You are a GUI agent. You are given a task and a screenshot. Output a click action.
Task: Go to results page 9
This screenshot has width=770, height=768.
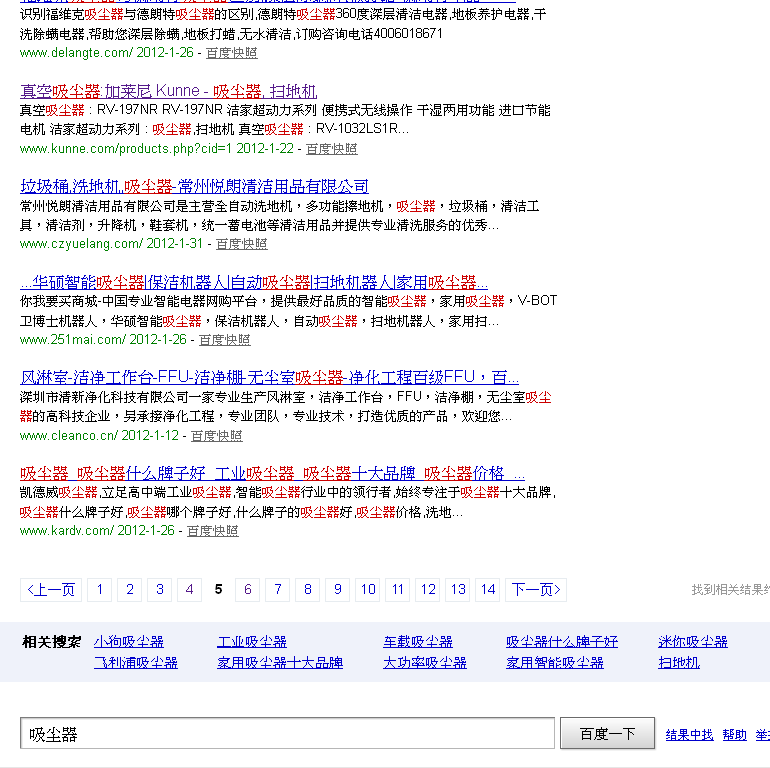coord(337,590)
